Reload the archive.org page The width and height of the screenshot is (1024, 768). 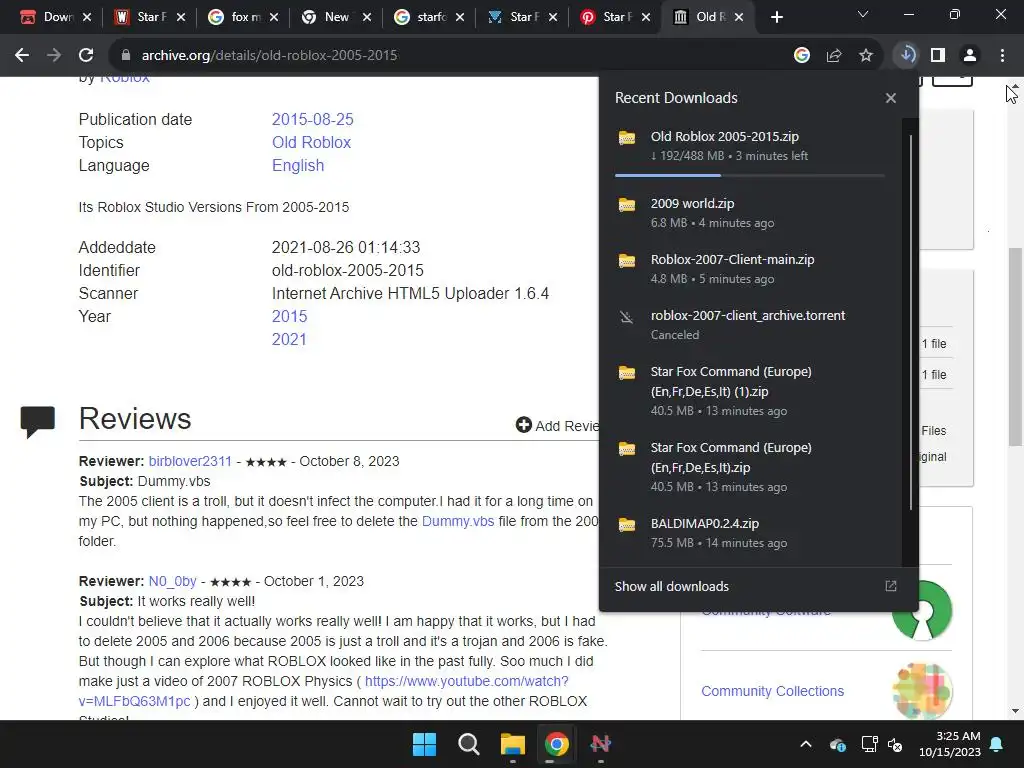[x=86, y=56]
